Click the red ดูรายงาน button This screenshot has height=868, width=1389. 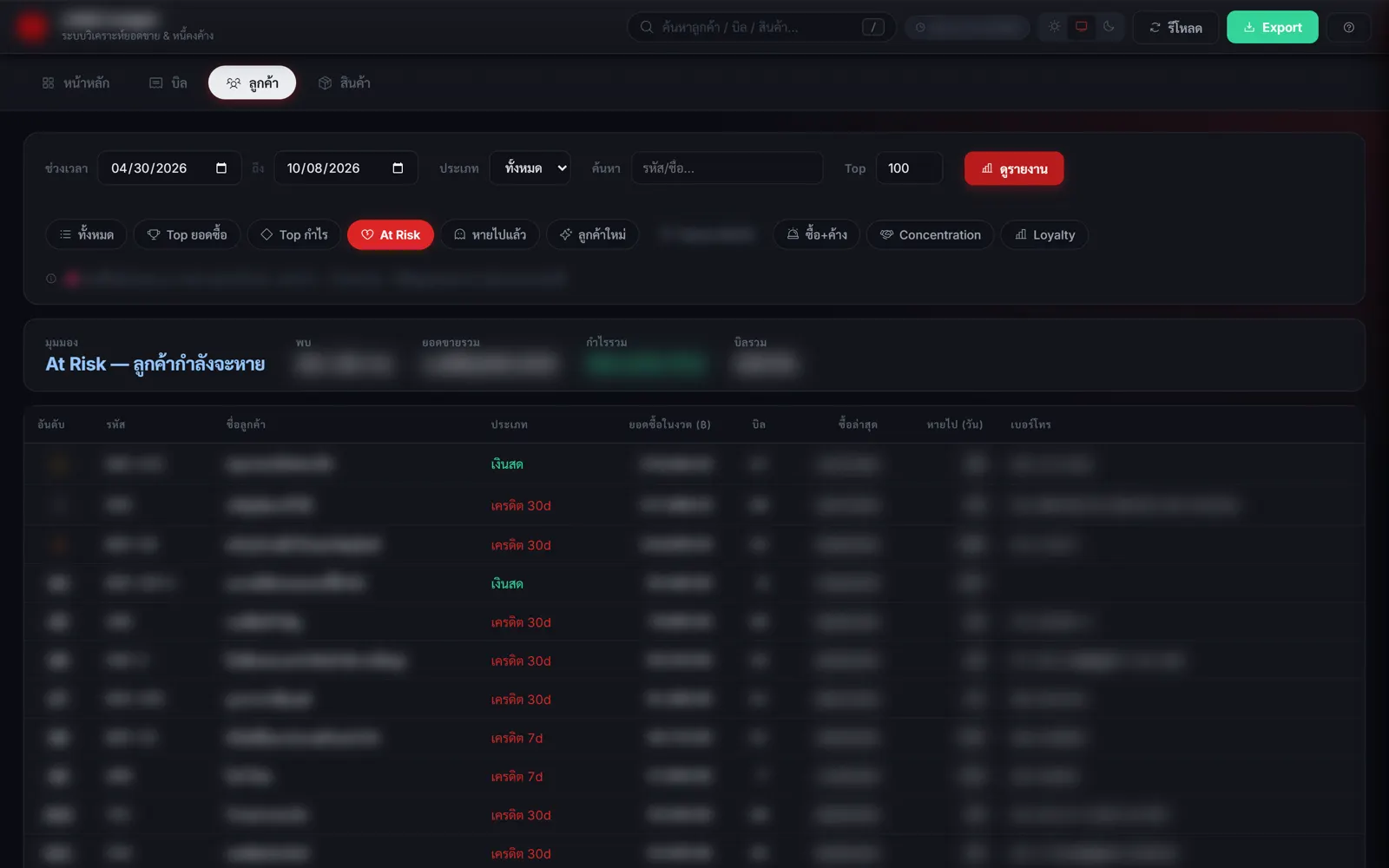pos(1014,168)
